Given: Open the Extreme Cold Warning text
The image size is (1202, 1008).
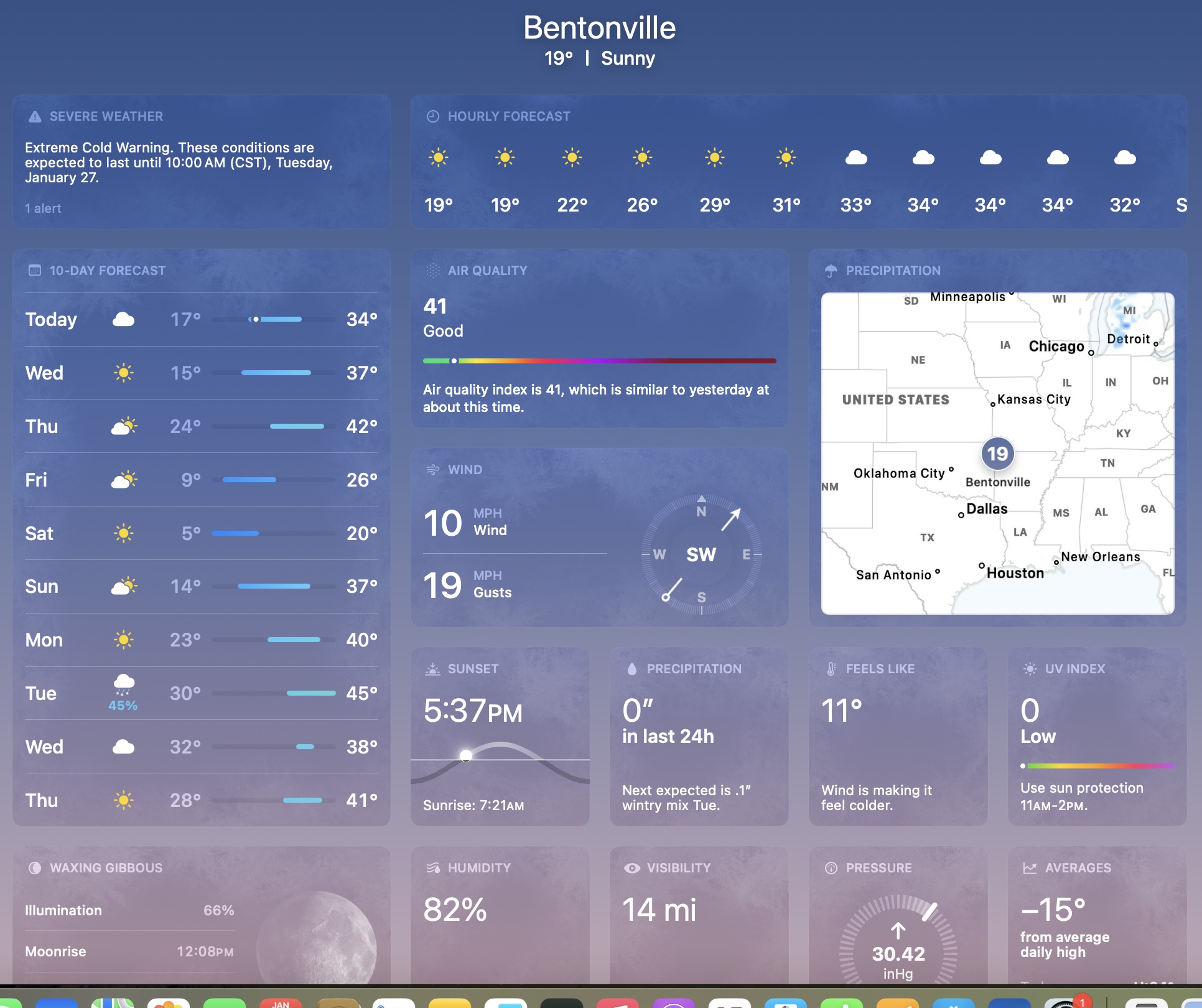Looking at the screenshot, I should tap(179, 162).
